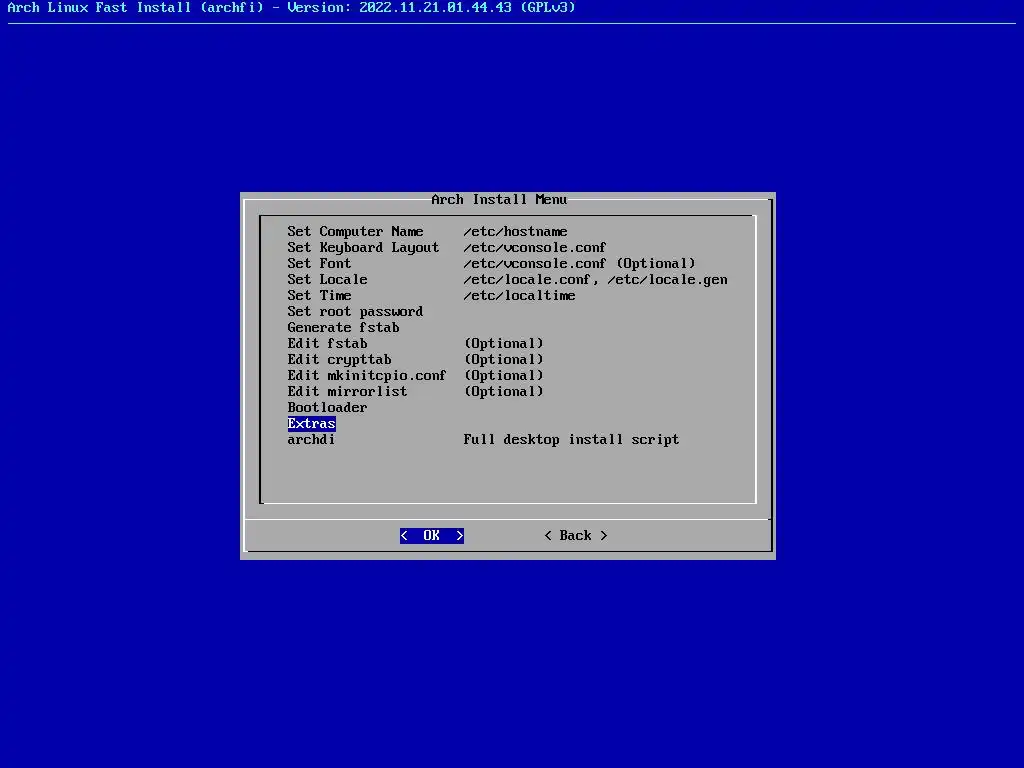Confirm with the OK button
Screen dimensions: 1024x768
pyautogui.click(x=432, y=536)
